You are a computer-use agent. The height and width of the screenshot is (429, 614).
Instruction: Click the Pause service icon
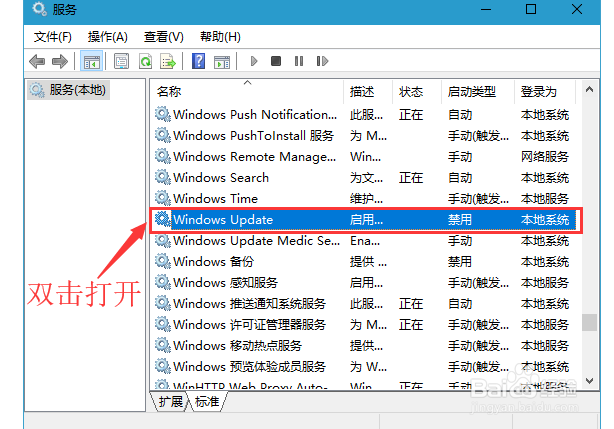point(299,61)
